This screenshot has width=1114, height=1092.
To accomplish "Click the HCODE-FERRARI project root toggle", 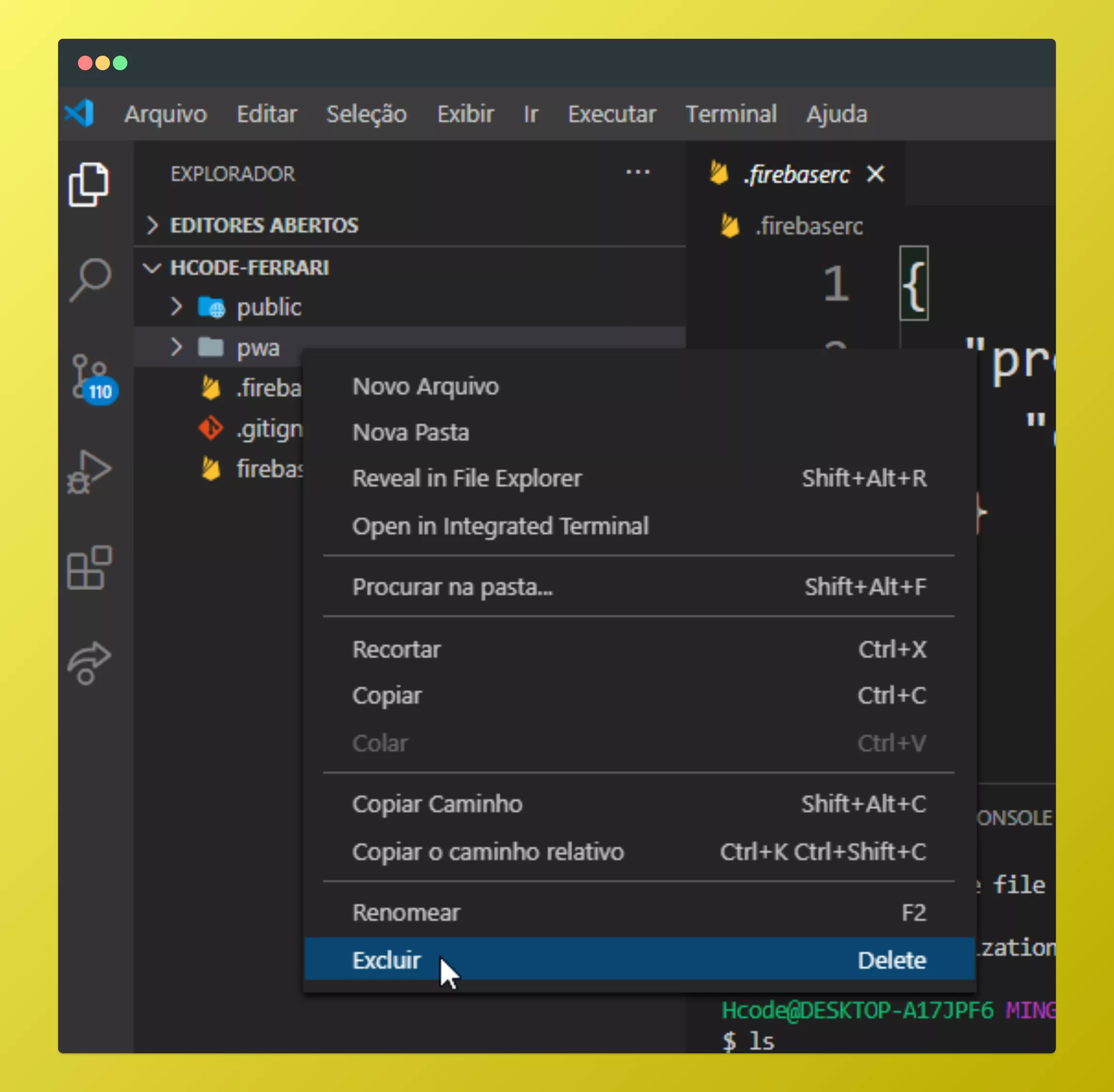I will (x=154, y=268).
